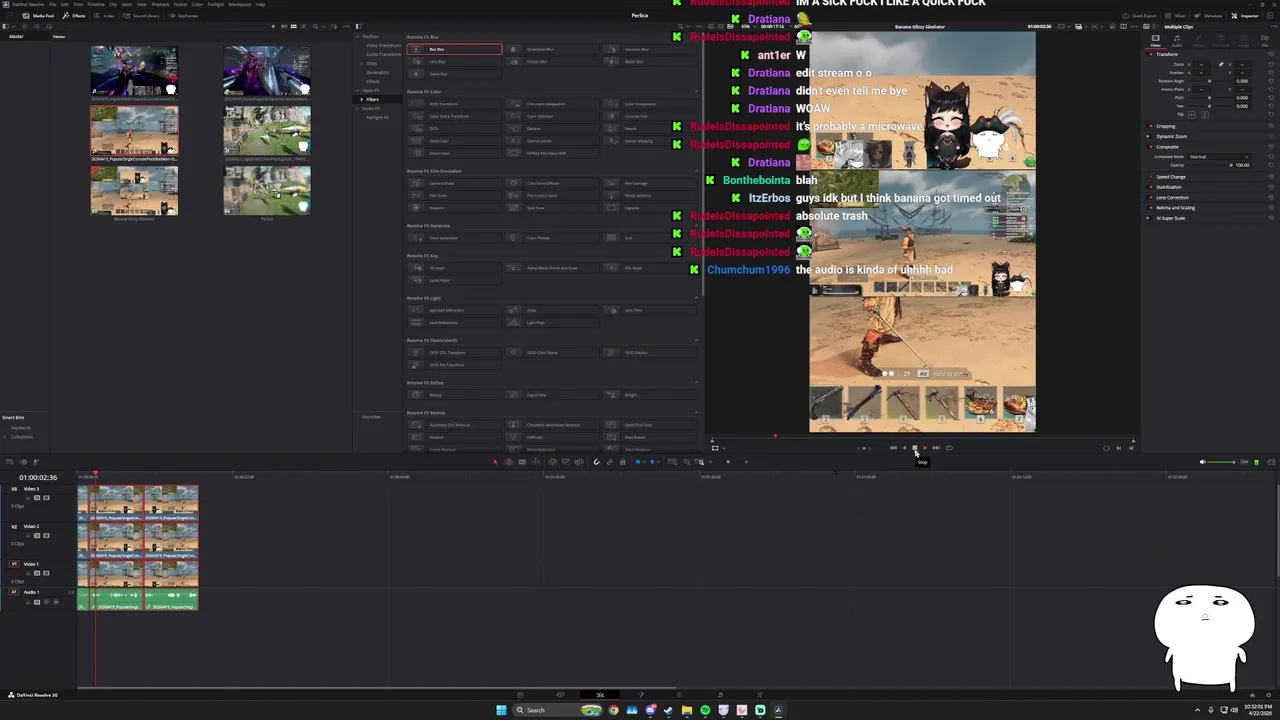Select the Lens Blur effect
This screenshot has height=720, width=1280.
(x=454, y=62)
